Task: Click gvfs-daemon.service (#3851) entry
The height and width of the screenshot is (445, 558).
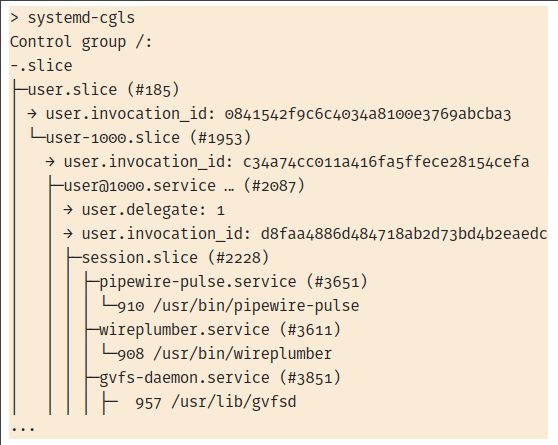Action: coord(220,378)
